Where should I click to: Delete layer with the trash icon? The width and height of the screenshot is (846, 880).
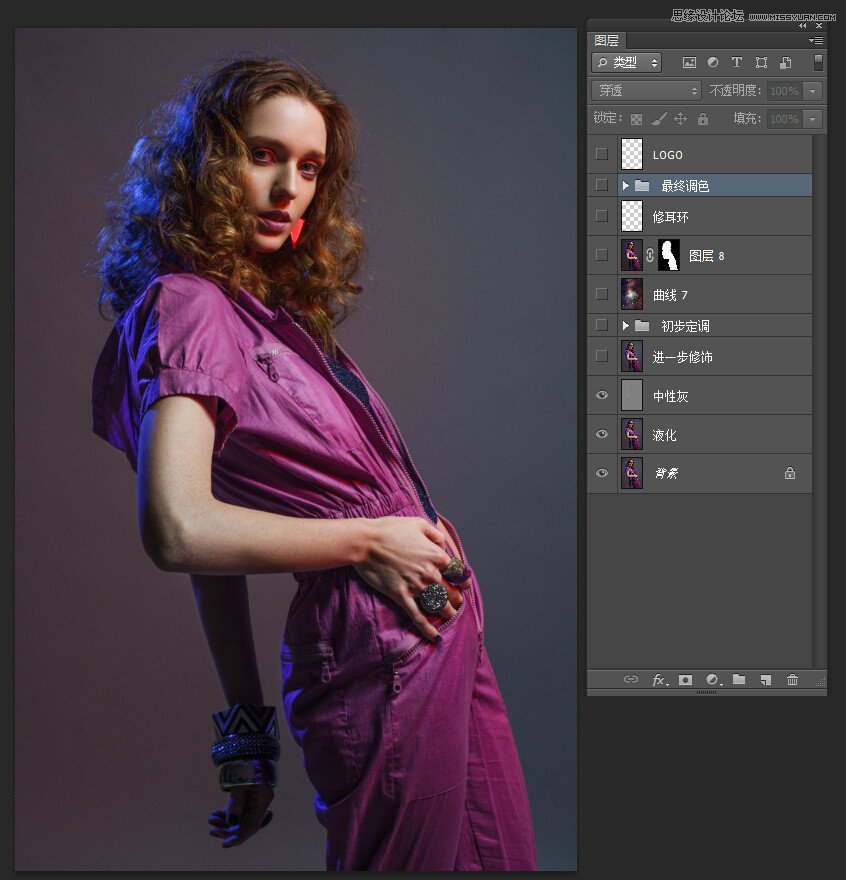pos(792,680)
